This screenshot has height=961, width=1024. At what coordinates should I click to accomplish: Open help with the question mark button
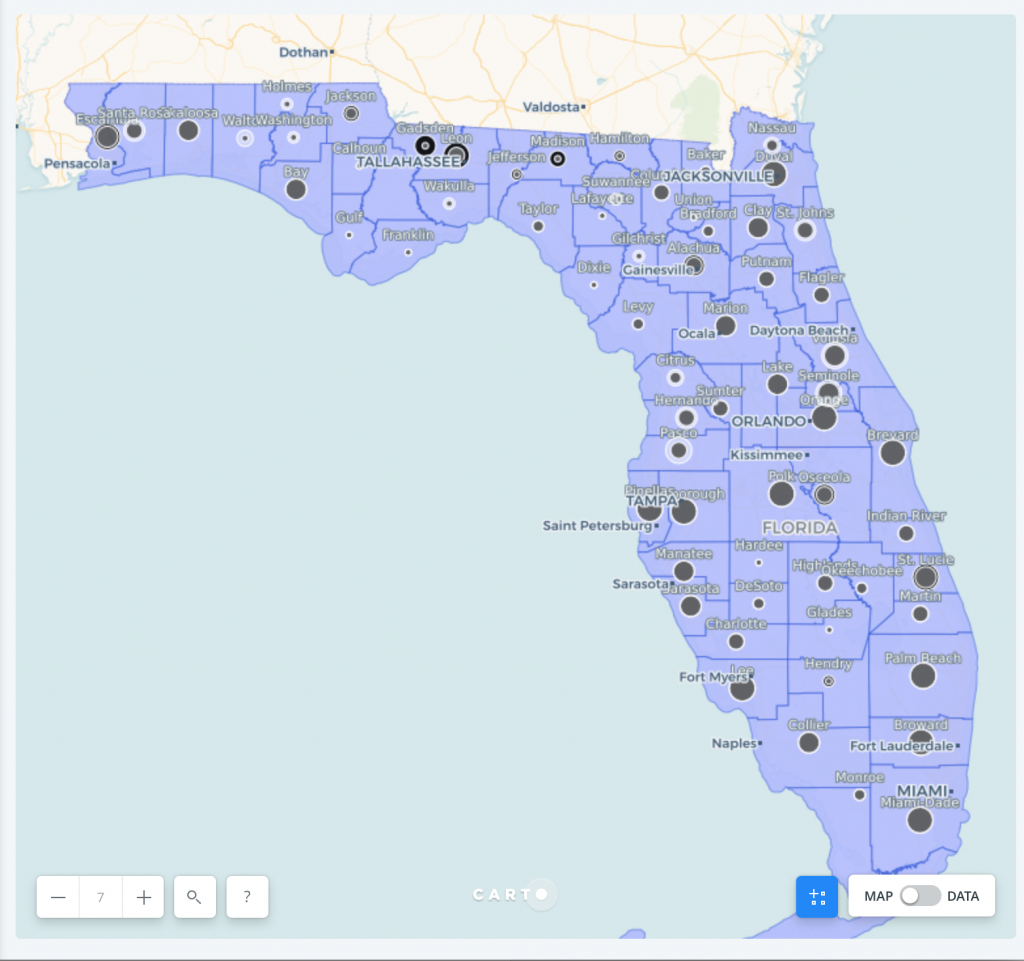pyautogui.click(x=247, y=897)
